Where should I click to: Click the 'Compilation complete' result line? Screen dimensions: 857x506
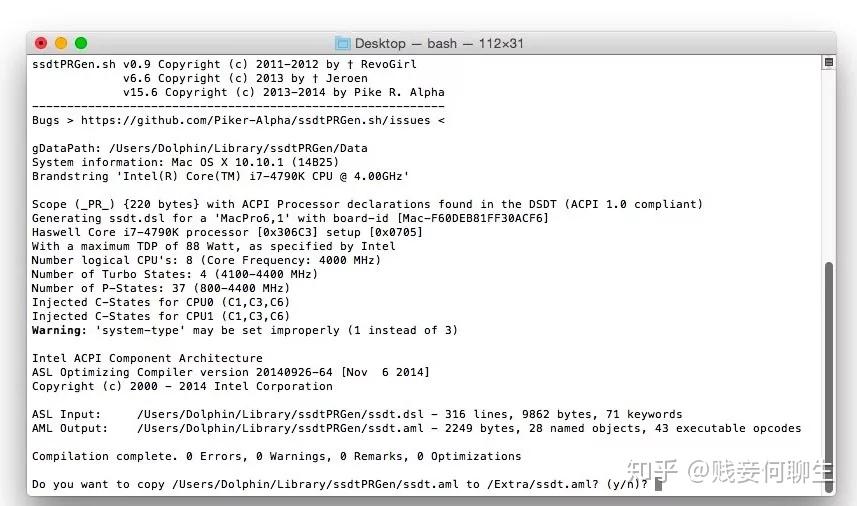click(276, 456)
